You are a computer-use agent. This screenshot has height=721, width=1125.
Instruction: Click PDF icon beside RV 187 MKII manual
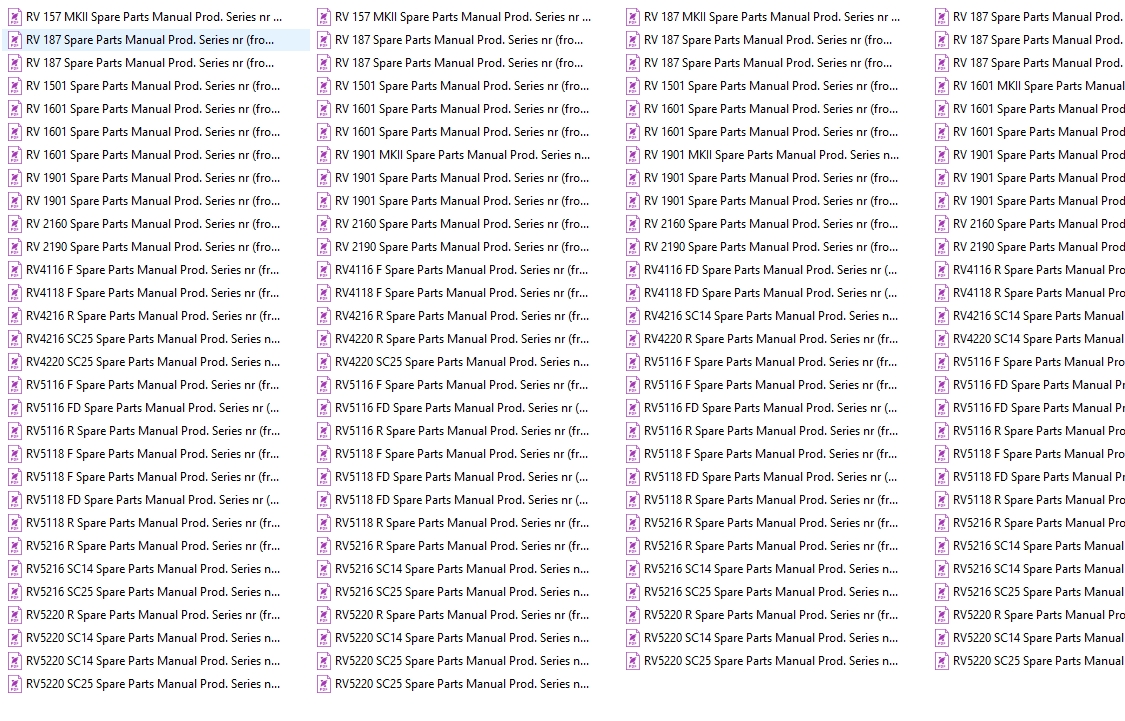tap(633, 17)
